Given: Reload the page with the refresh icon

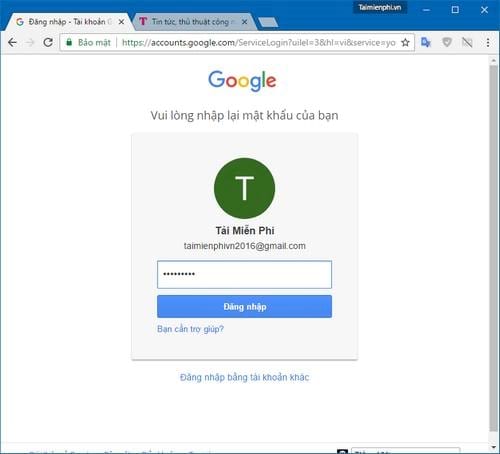Looking at the screenshot, I should point(48,42).
